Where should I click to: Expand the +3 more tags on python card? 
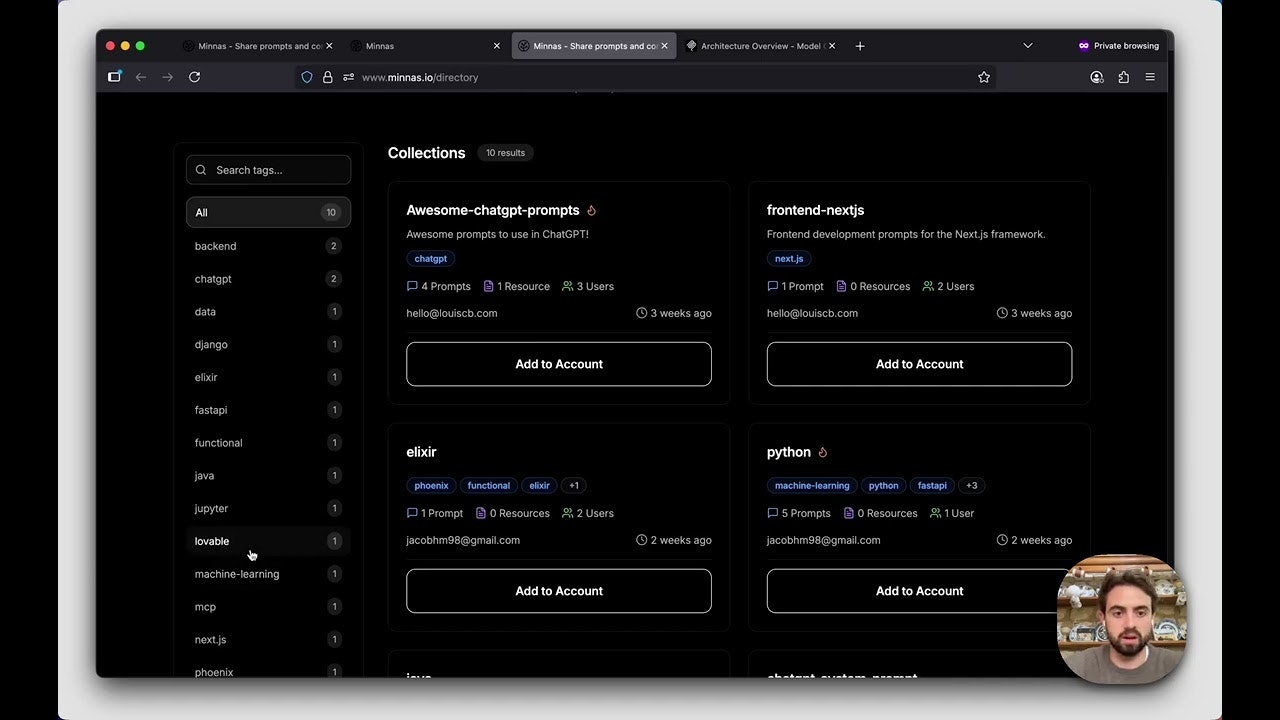[x=972, y=485]
